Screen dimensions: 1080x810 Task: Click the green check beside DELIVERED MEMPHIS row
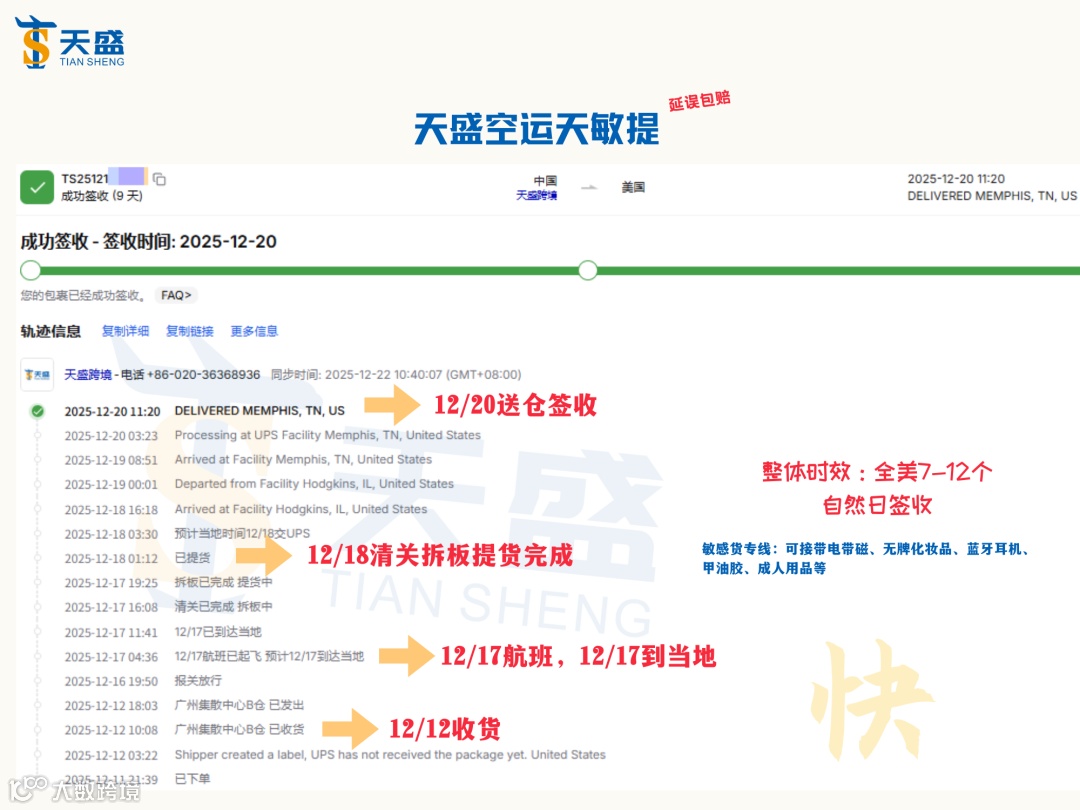point(37,411)
